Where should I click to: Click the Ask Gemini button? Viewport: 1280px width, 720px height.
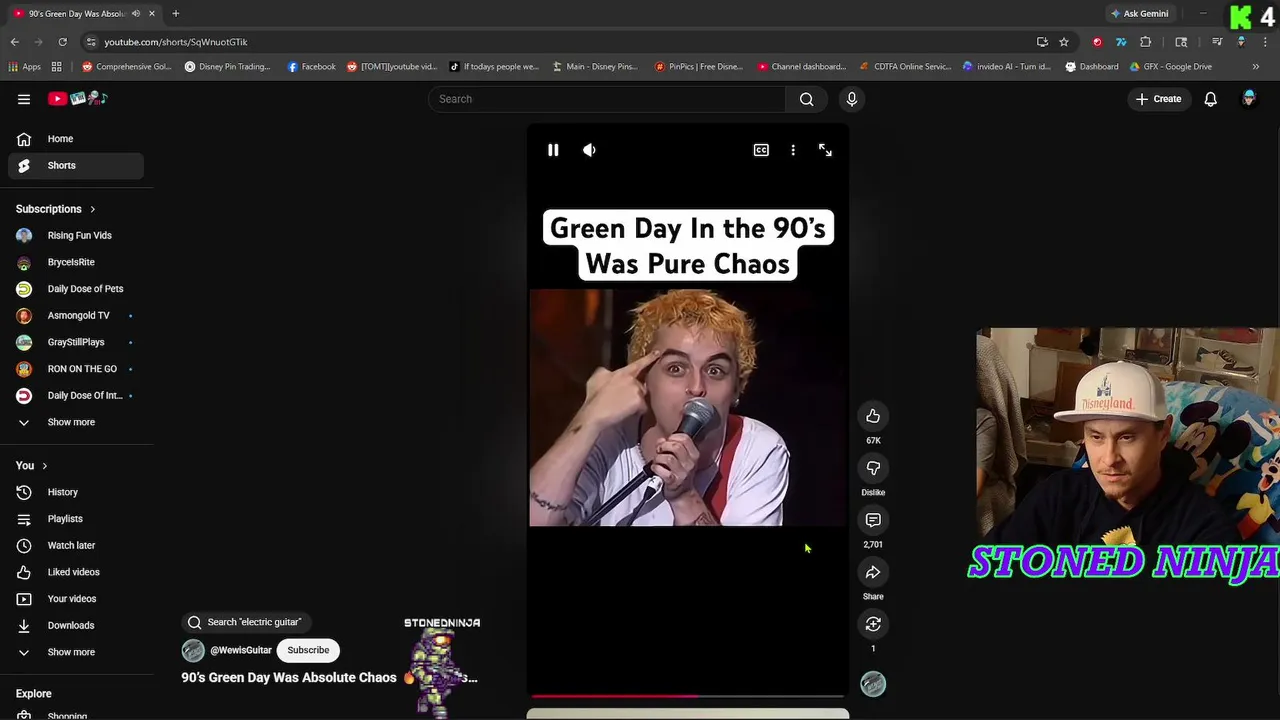click(x=1140, y=14)
